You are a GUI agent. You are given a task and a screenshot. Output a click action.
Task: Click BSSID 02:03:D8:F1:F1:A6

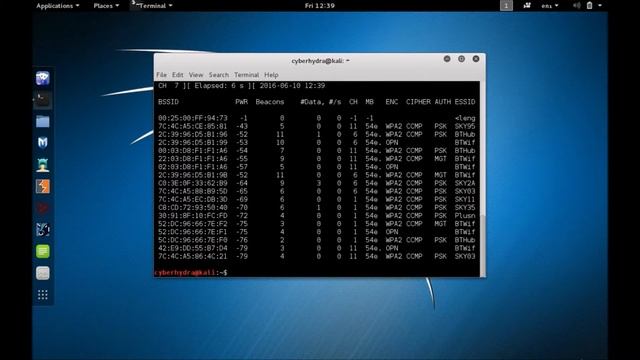pyautogui.click(x=193, y=167)
